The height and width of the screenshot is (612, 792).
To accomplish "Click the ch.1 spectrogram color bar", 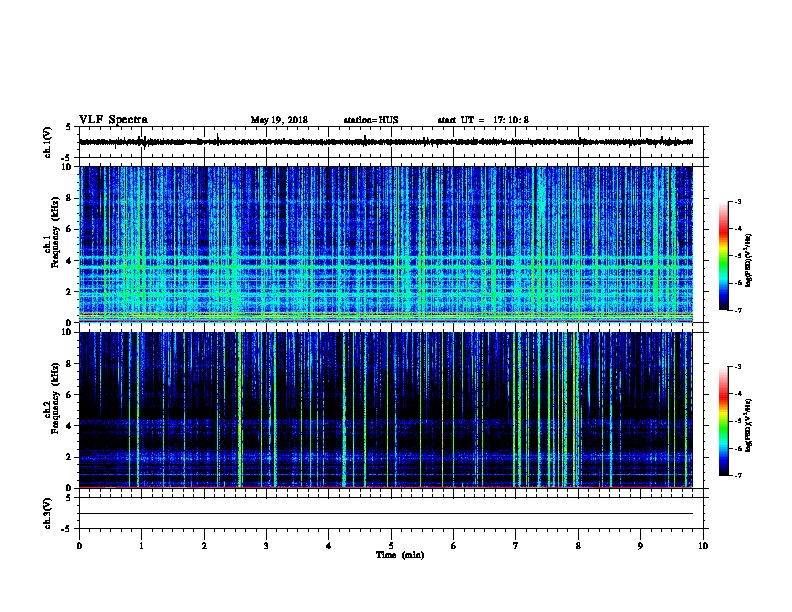I will click(723, 256).
